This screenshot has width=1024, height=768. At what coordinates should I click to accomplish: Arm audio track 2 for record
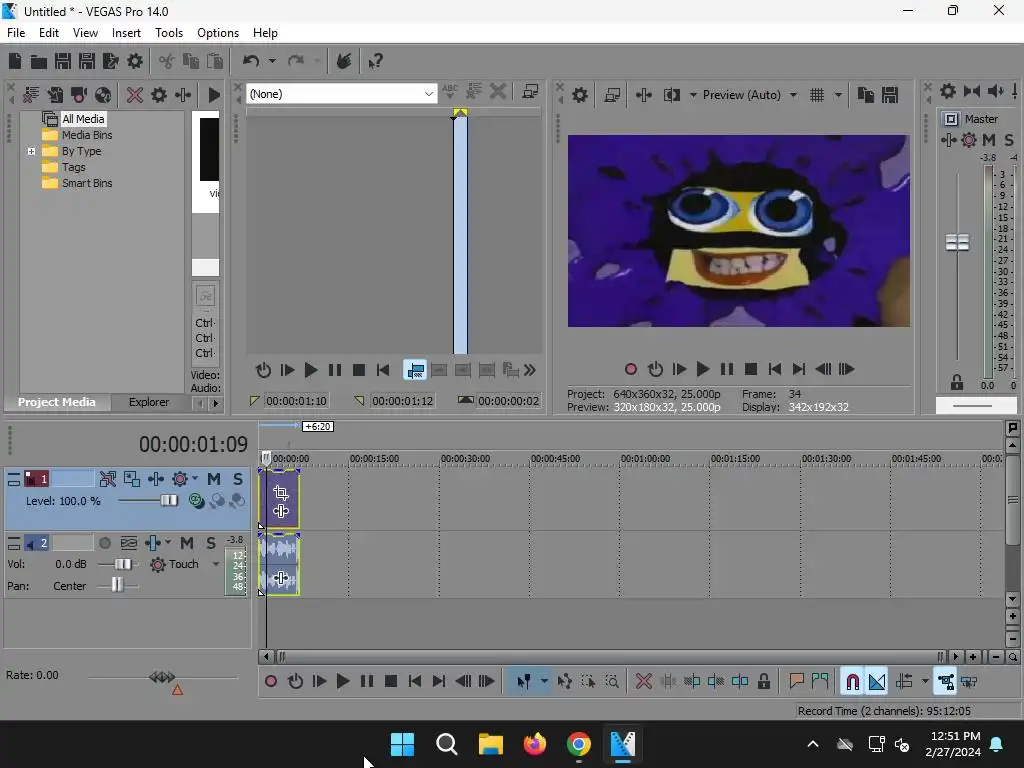tap(104, 543)
